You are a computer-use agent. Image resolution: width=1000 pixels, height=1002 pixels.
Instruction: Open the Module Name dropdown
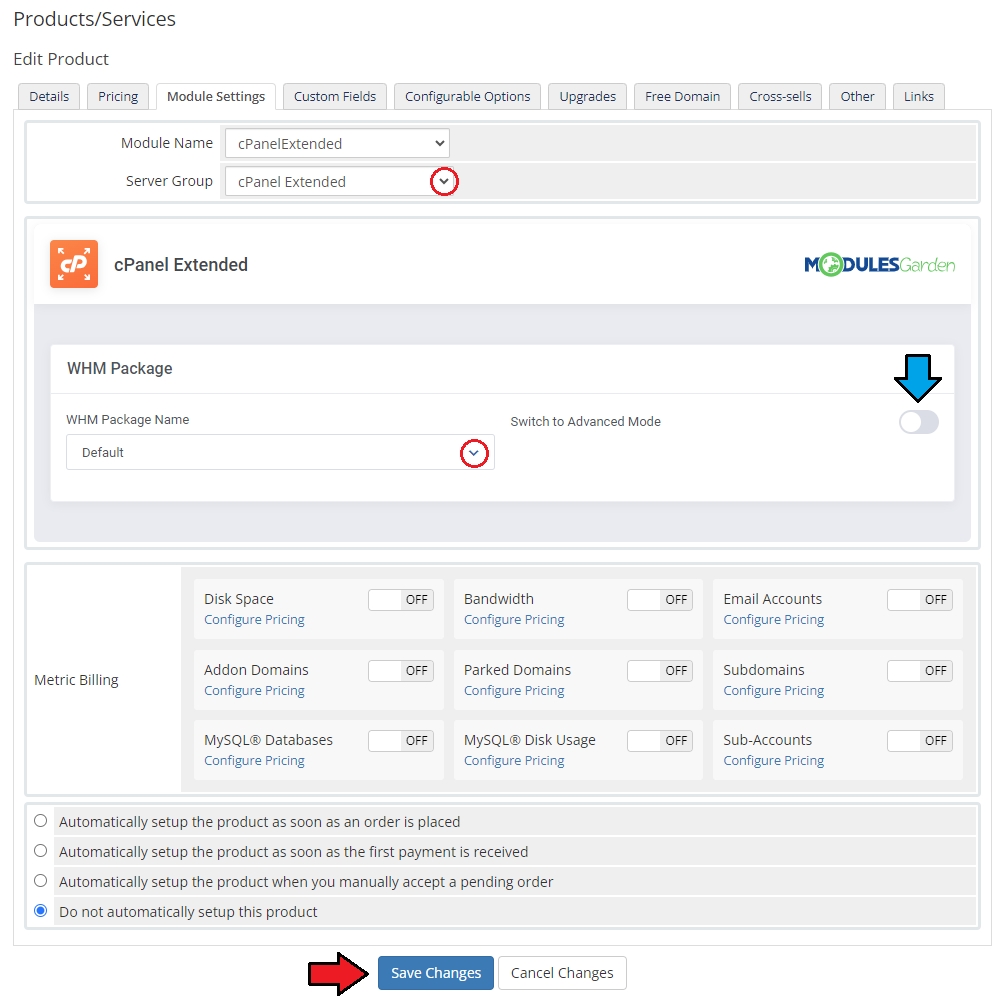[337, 143]
